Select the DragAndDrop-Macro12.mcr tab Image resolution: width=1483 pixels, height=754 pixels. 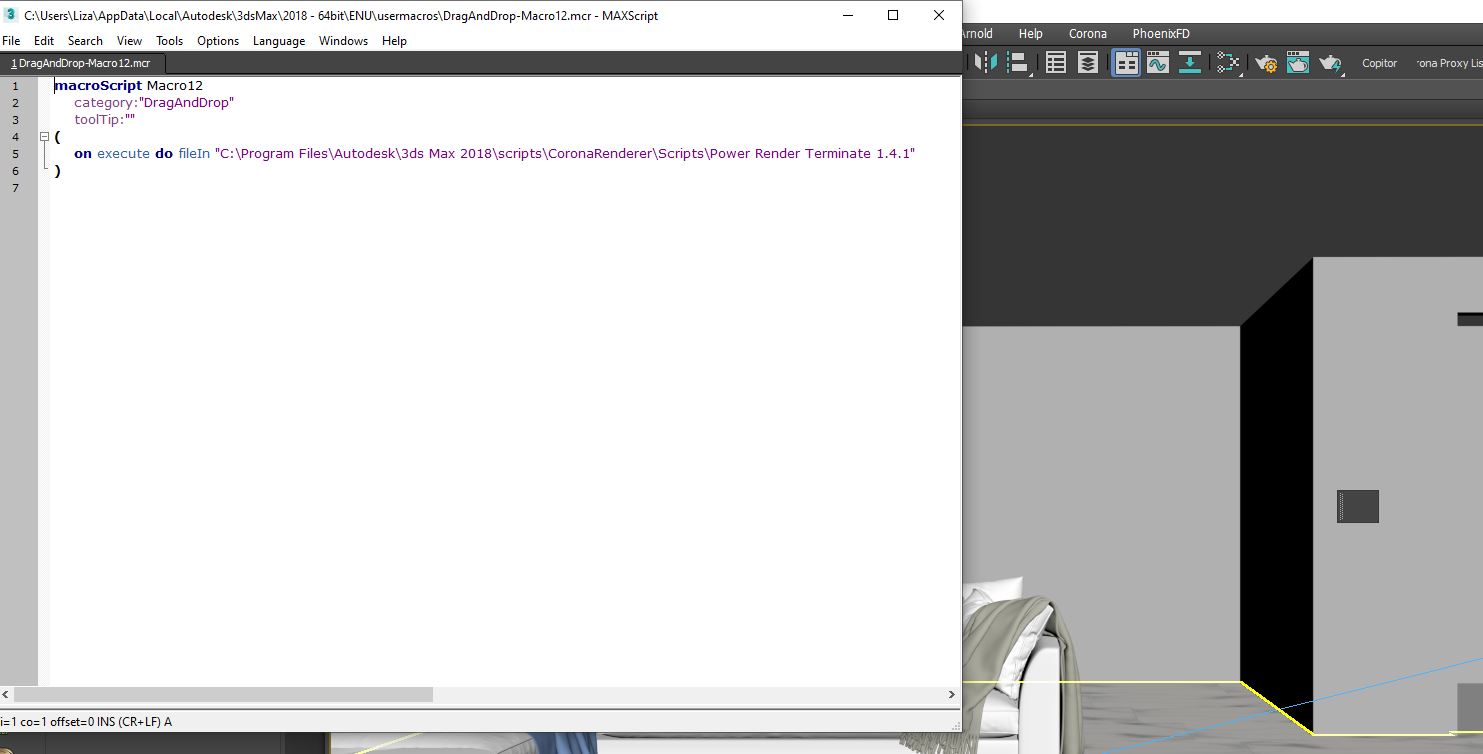point(80,63)
